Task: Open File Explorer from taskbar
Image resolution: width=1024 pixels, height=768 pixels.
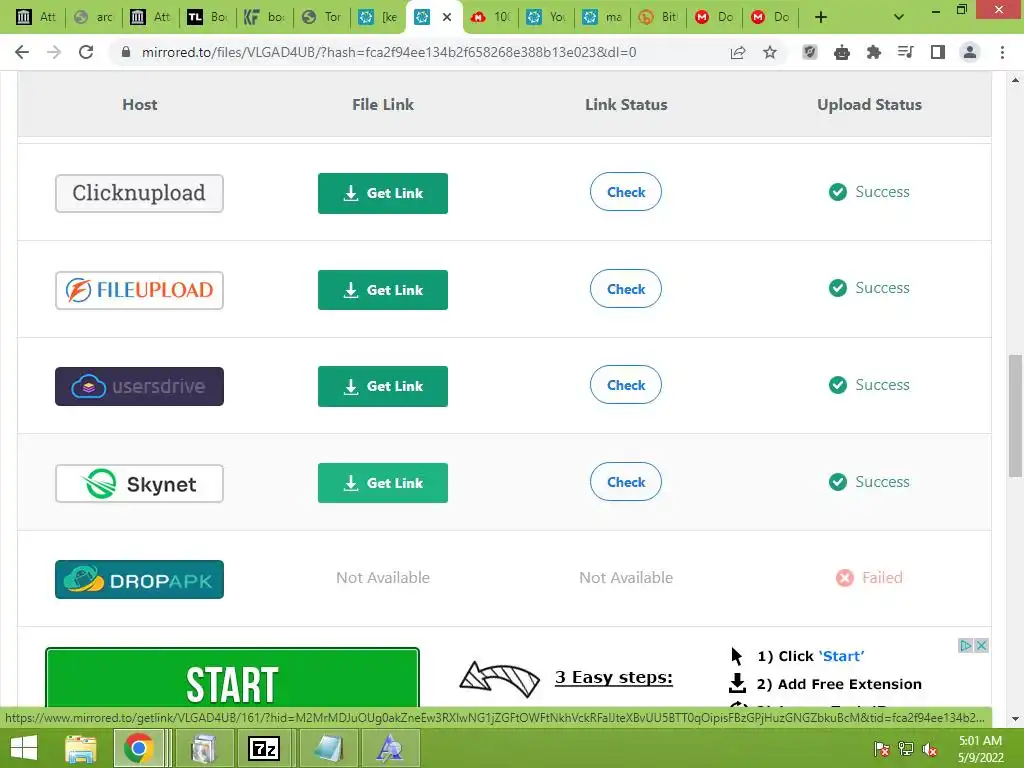Action: pyautogui.click(x=80, y=748)
